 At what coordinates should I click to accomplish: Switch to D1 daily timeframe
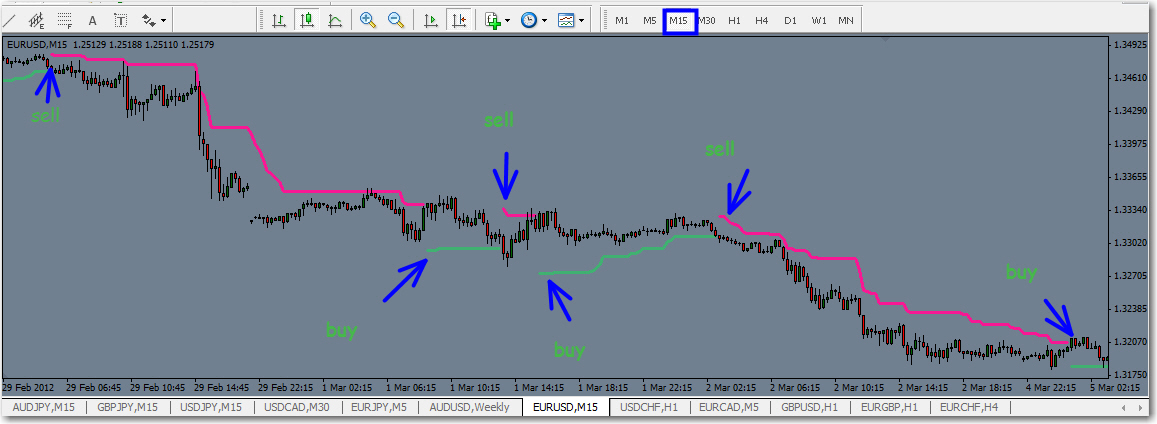click(x=790, y=21)
